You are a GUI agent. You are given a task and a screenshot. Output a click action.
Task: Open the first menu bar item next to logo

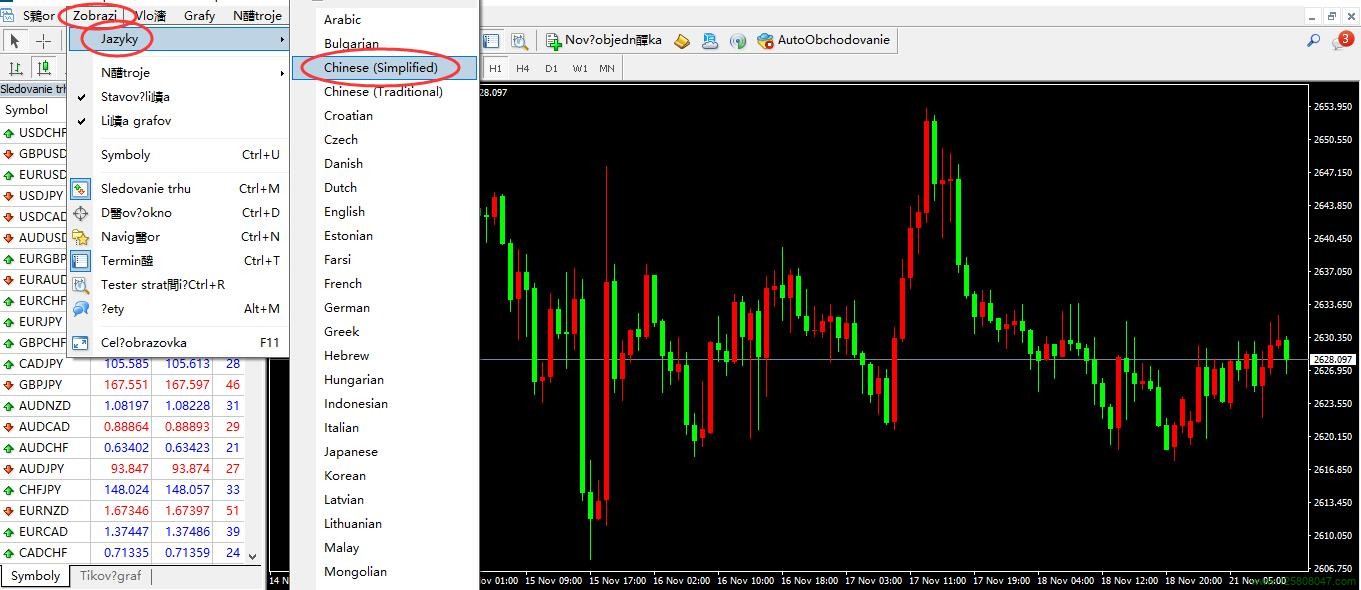(39, 15)
